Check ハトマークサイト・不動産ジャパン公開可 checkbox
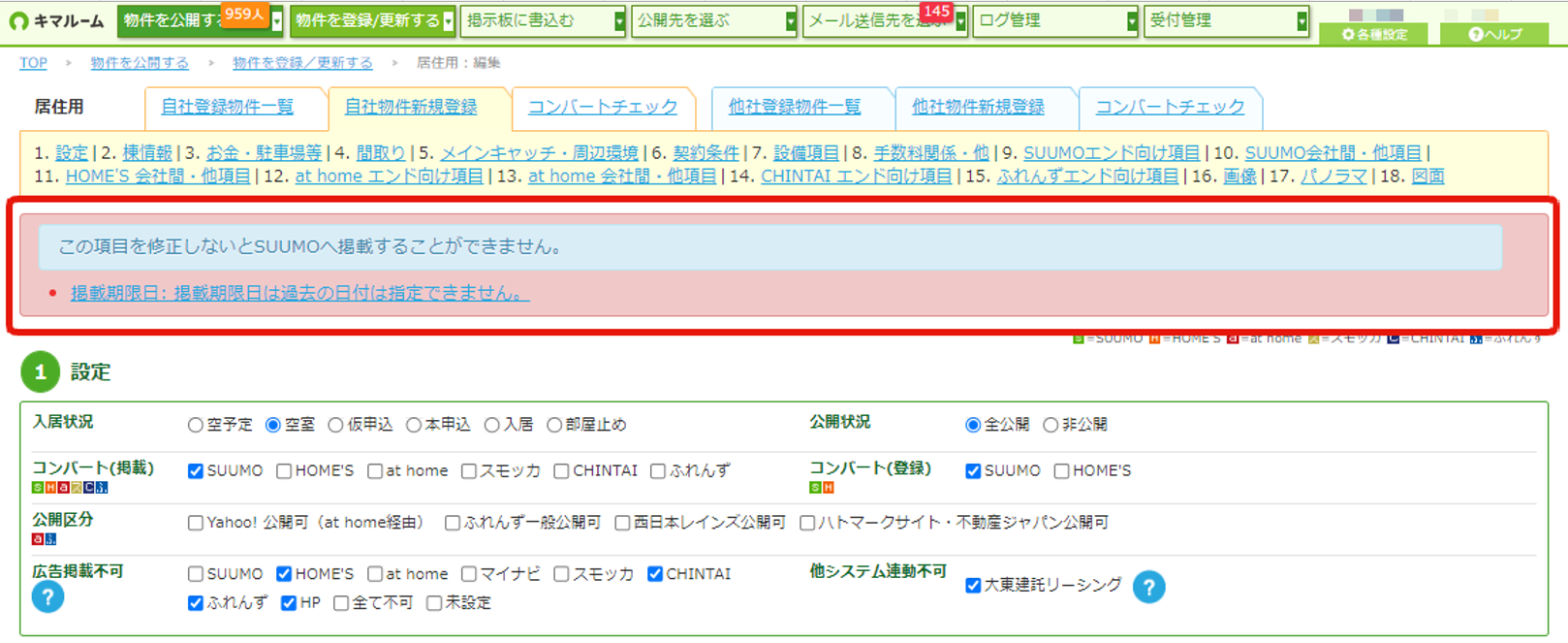Viewport: 1568px width, 643px height. coord(807,523)
